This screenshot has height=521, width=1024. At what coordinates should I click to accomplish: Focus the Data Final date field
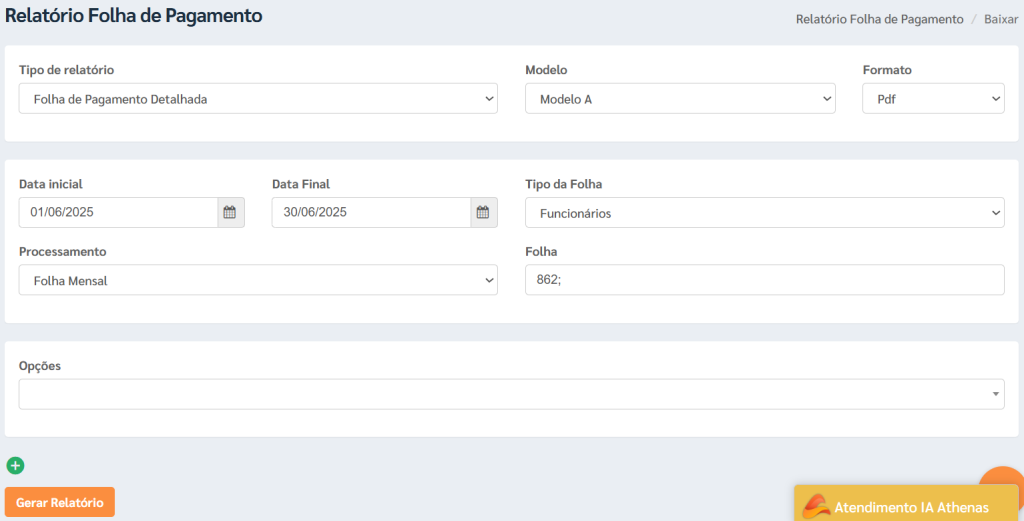tap(371, 212)
